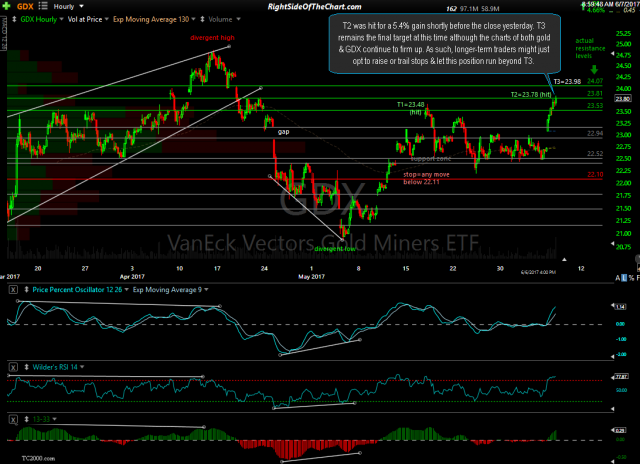Toggle the L (log) scale button
This screenshot has height=464, width=640.
coord(624,278)
